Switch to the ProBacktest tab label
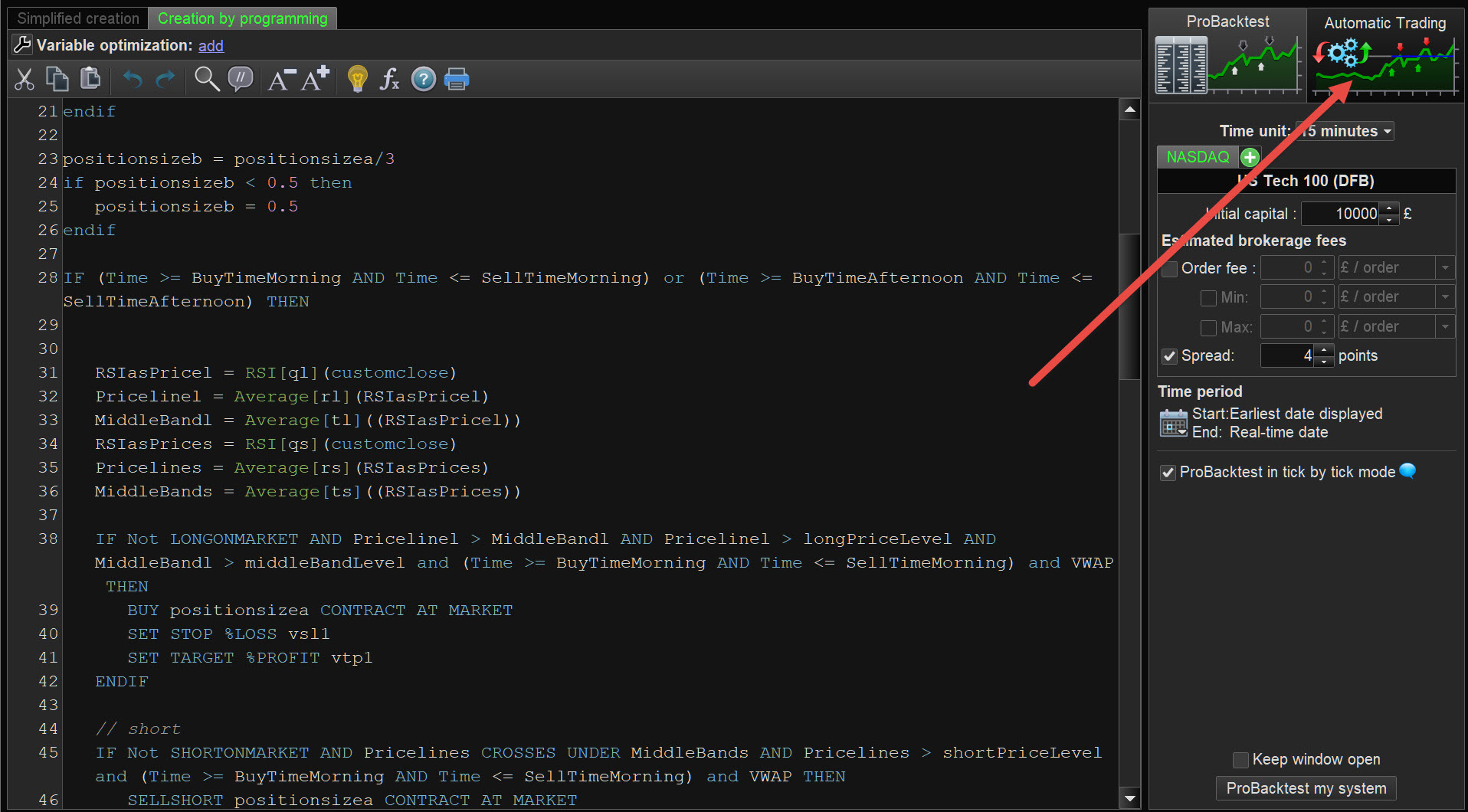The height and width of the screenshot is (812, 1468). click(1227, 21)
